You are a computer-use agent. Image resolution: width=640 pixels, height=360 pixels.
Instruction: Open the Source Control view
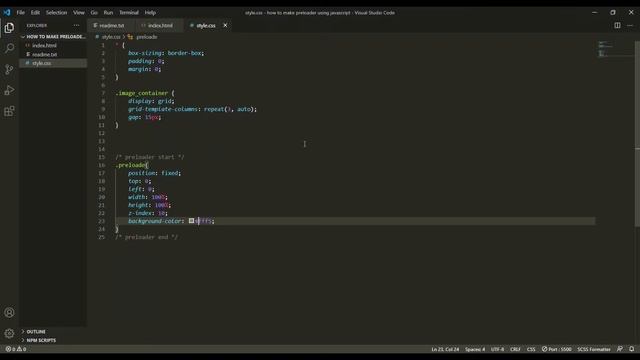pos(9,69)
